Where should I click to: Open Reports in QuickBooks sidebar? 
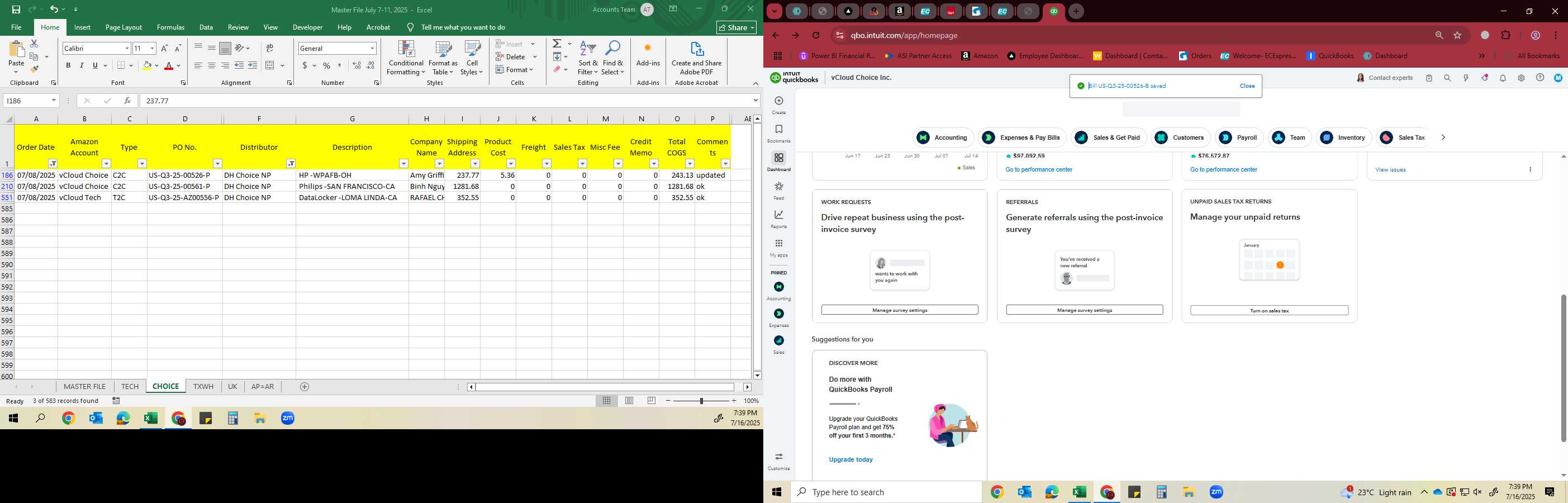(x=778, y=219)
